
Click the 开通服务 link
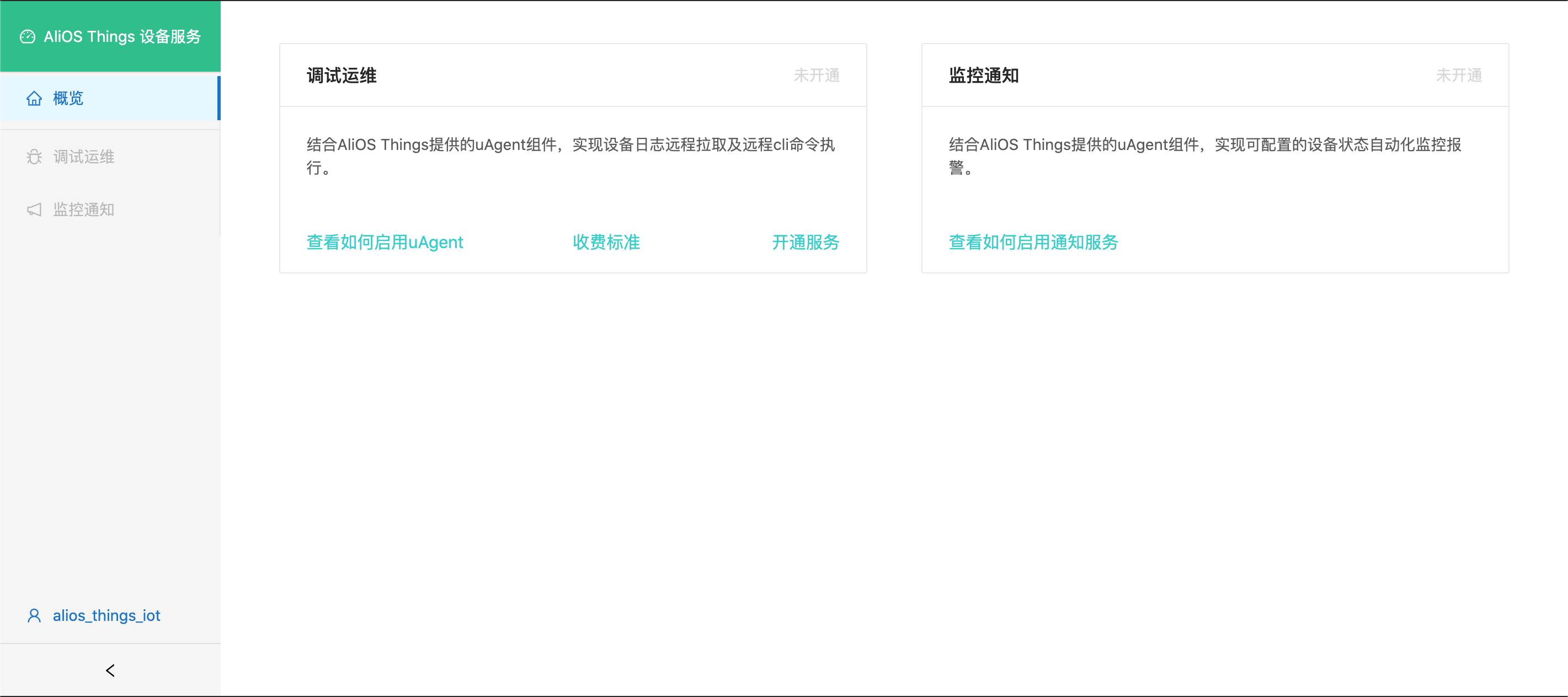tap(806, 242)
